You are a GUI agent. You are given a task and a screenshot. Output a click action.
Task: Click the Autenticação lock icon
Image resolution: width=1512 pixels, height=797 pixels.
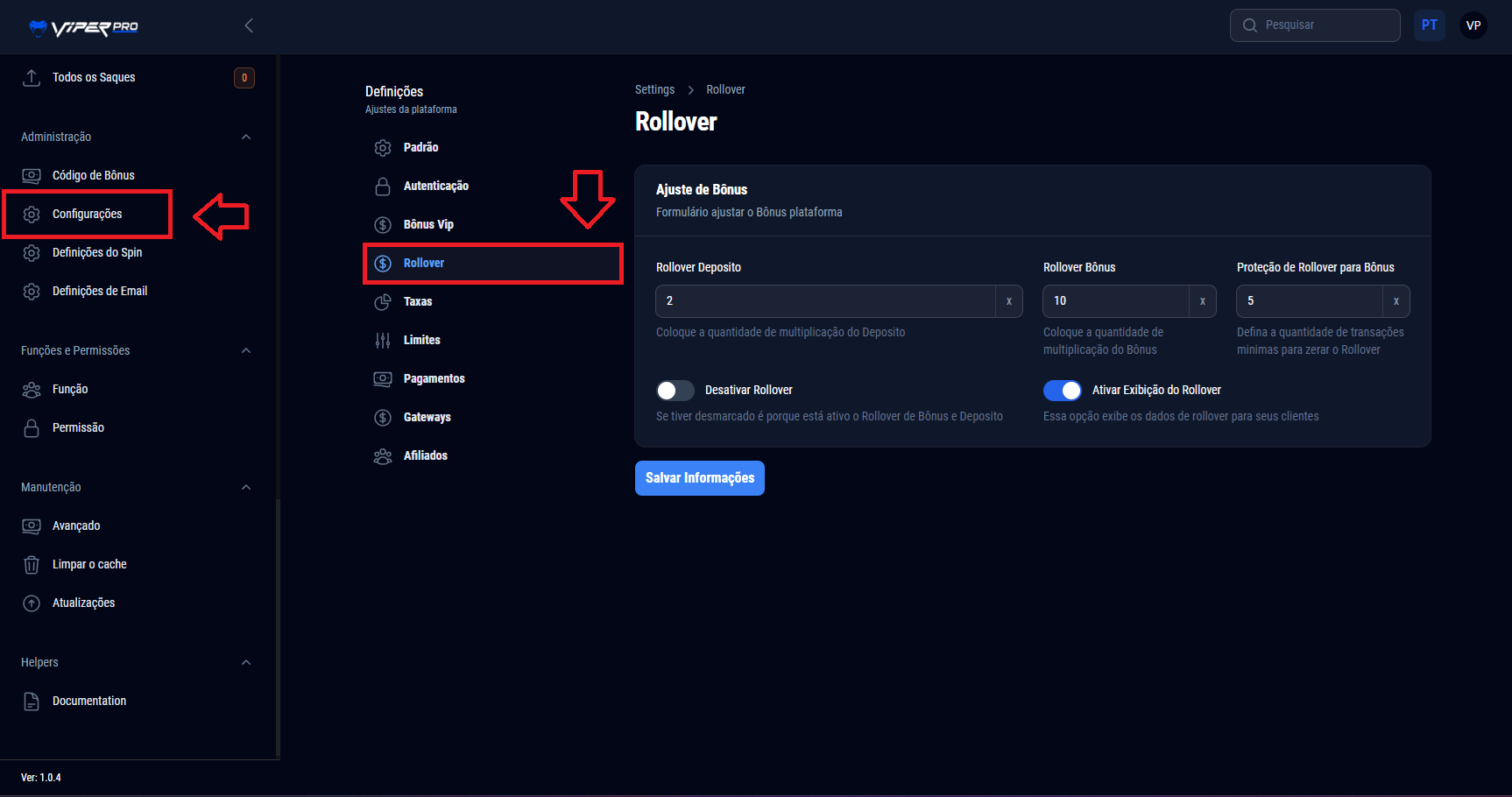tap(383, 187)
